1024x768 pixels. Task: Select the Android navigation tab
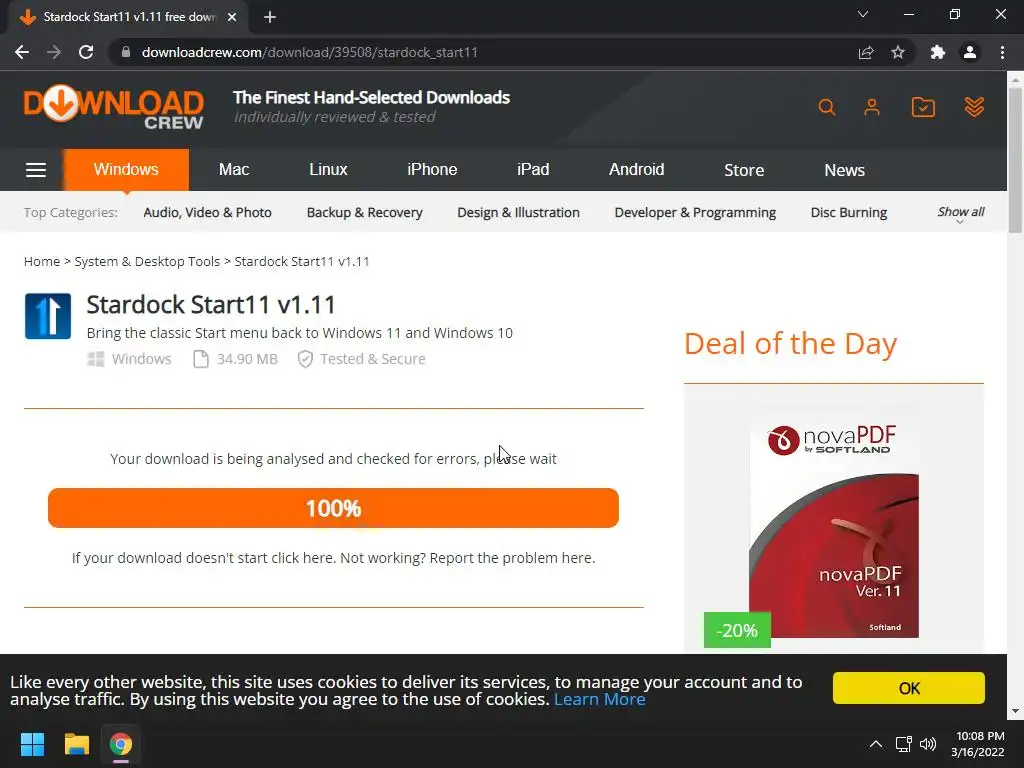click(636, 170)
